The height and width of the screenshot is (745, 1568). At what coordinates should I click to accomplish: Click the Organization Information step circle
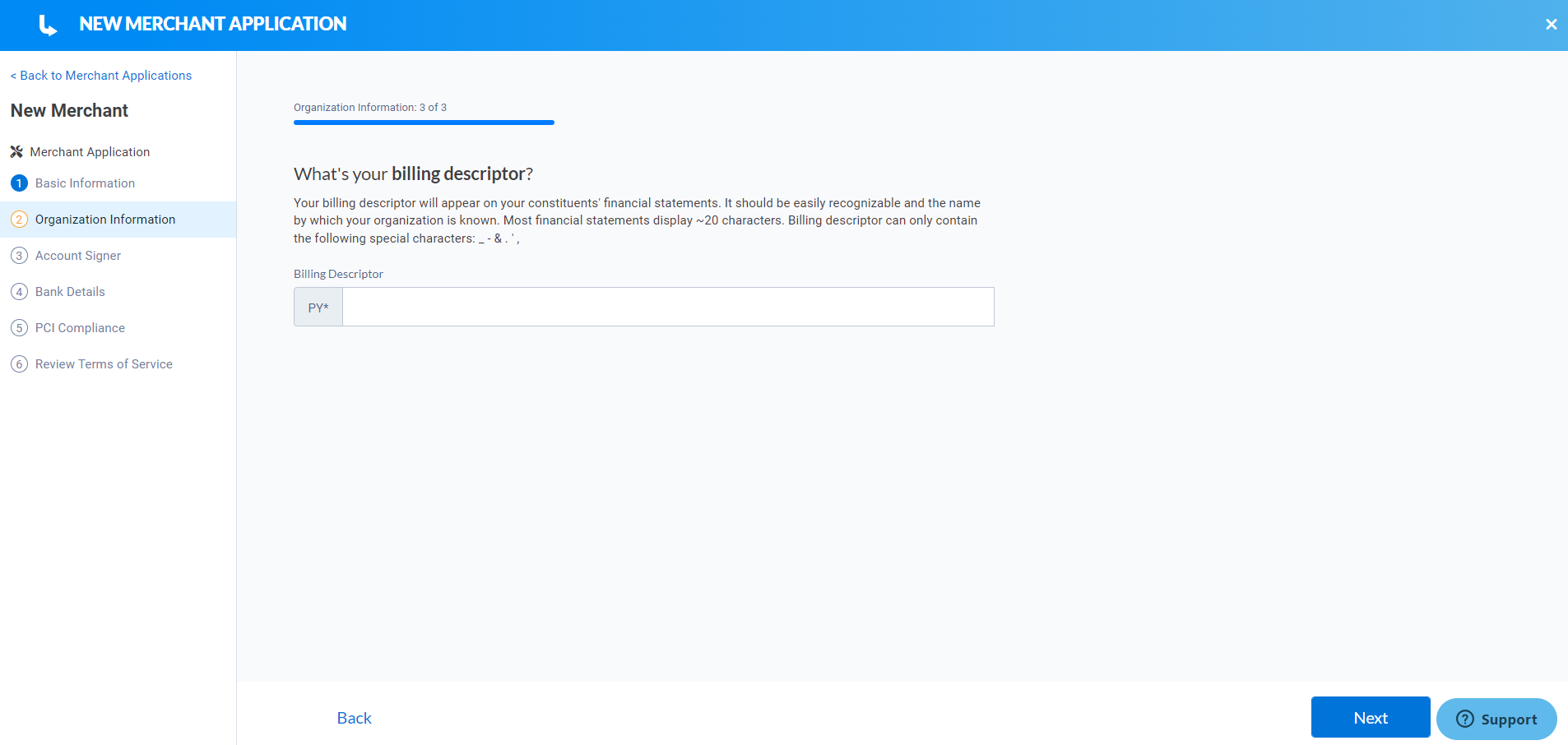click(19, 219)
